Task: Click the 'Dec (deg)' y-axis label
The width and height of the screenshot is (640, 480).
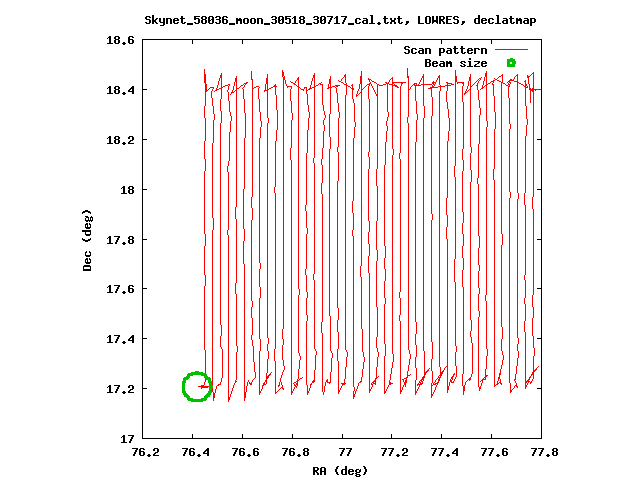Action: pos(87,240)
